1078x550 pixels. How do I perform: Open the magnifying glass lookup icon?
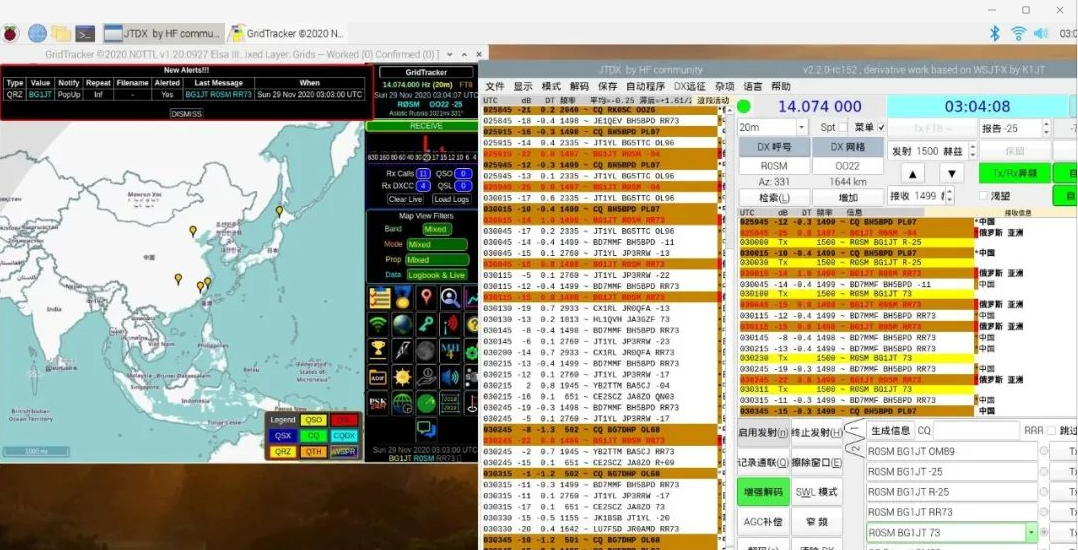[x=450, y=298]
